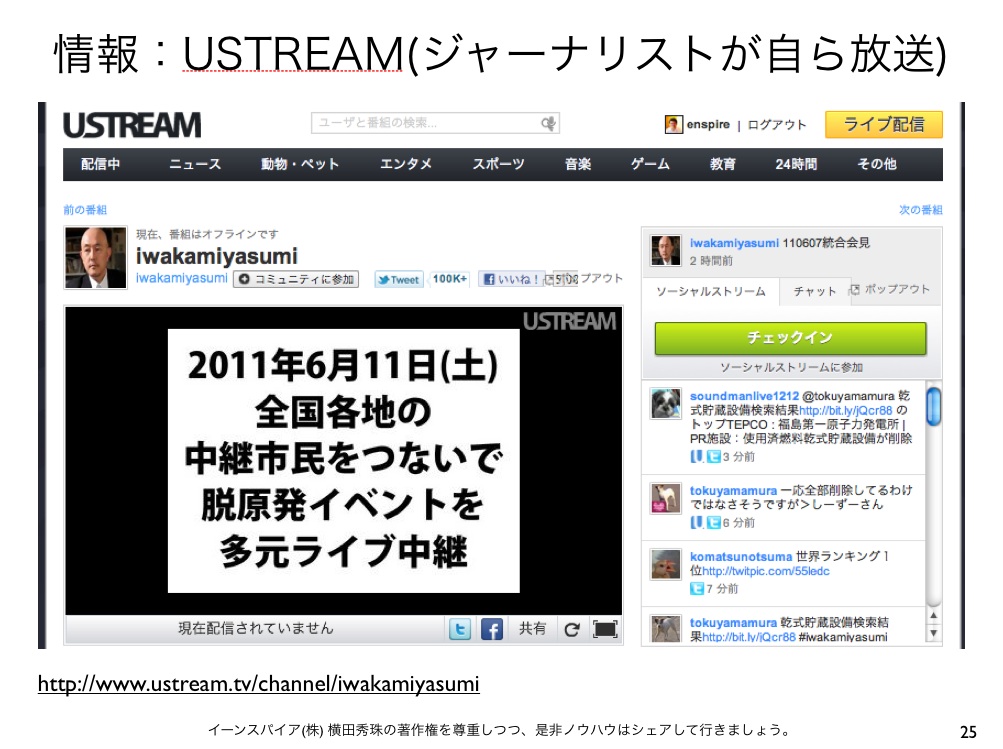The height and width of the screenshot is (749, 1003).
Task: Click the 100K+ tweet count bubble
Action: click(x=450, y=280)
